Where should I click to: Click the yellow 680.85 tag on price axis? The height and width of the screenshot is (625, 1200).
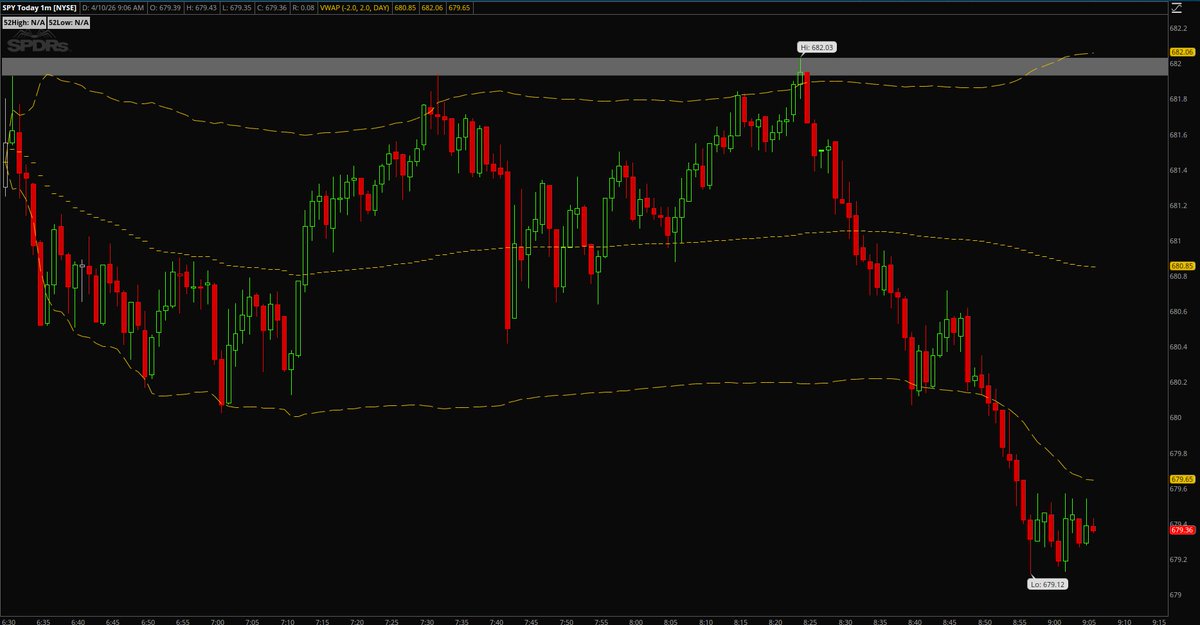(x=1181, y=266)
